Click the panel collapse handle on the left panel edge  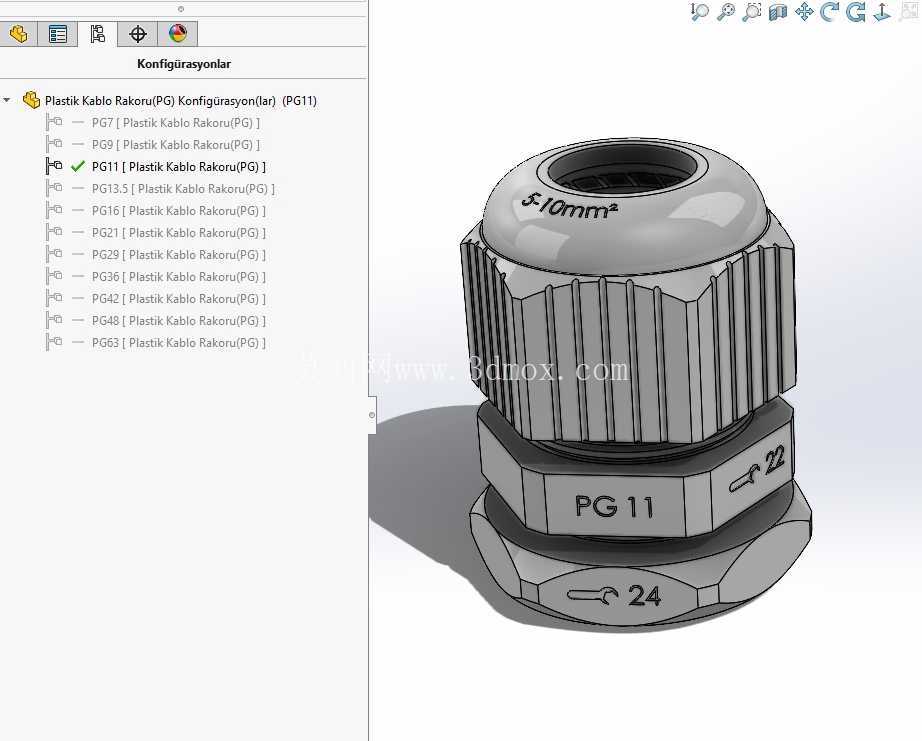click(372, 415)
